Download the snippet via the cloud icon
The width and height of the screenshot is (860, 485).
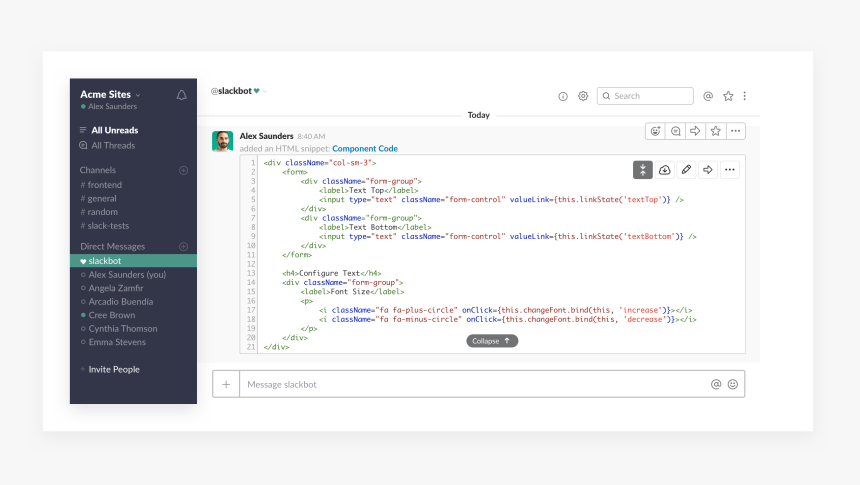[x=665, y=170]
